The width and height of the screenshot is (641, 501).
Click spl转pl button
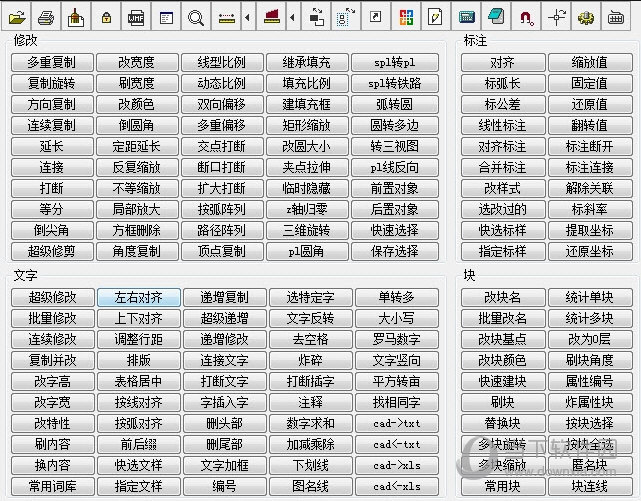click(394, 63)
